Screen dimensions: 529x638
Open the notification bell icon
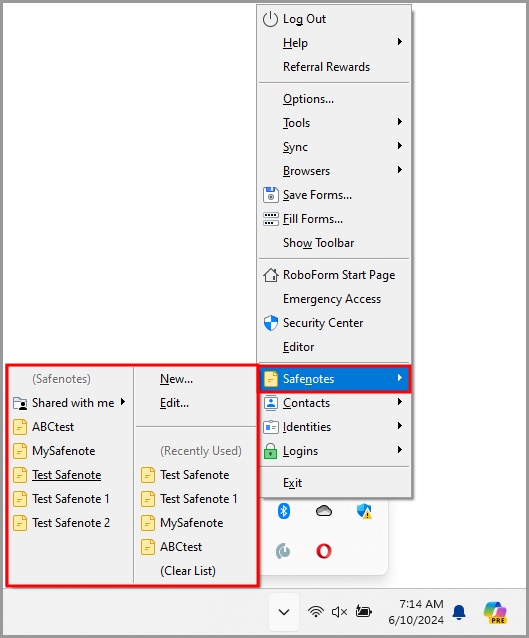[x=459, y=612]
